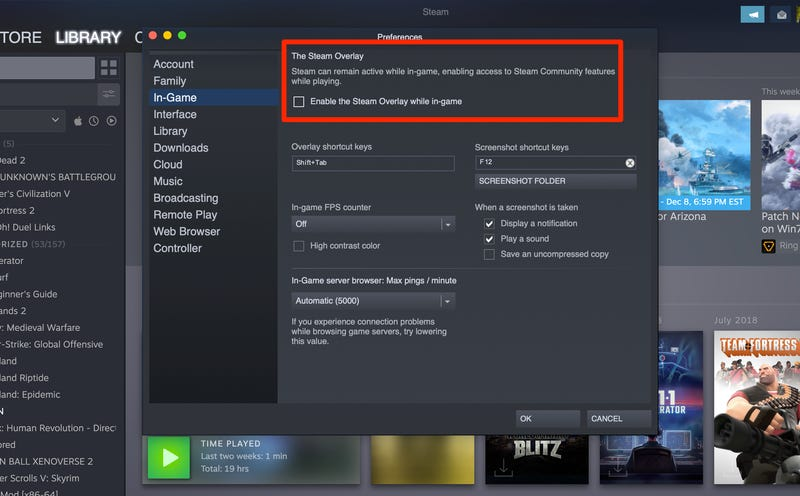Open the In-game FPS counter dropdown
This screenshot has width=800, height=496.
447,224
